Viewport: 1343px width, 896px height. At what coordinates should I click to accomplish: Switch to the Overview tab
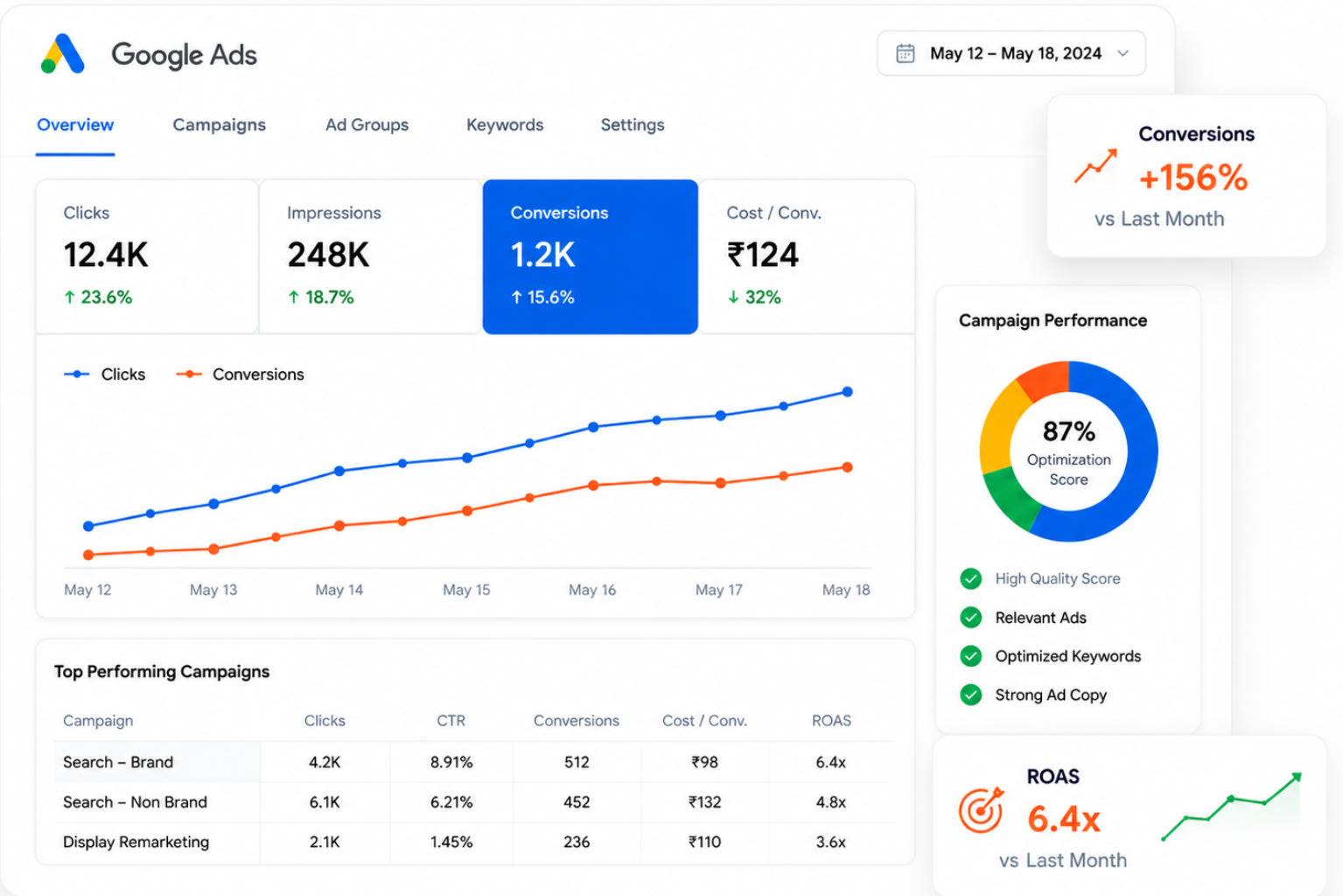click(75, 125)
